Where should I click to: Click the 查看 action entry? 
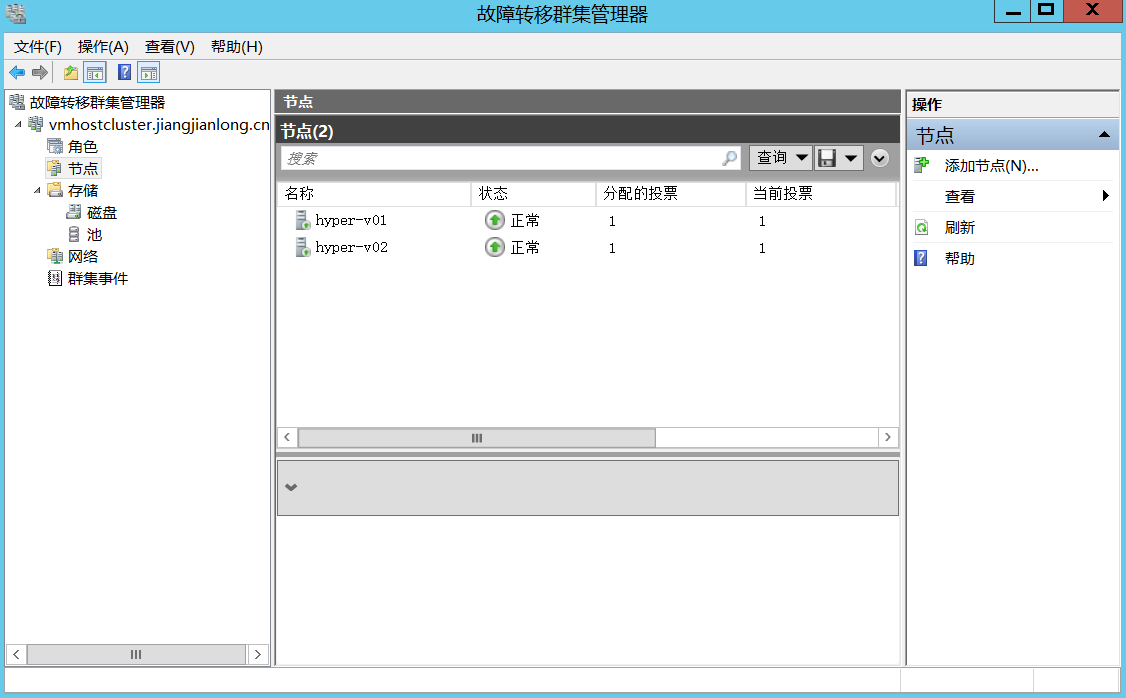pyautogui.click(x=959, y=196)
